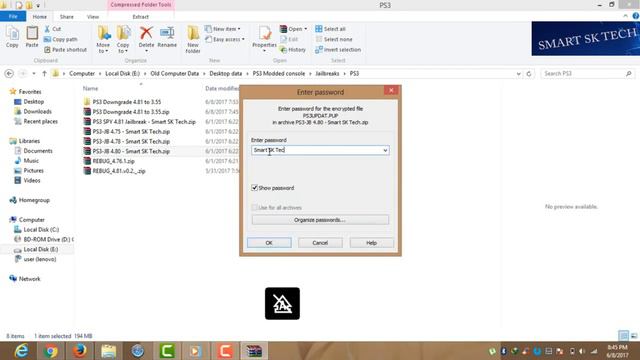Click the red Delete icon
The height and width of the screenshot is (360, 640).
pos(146,33)
